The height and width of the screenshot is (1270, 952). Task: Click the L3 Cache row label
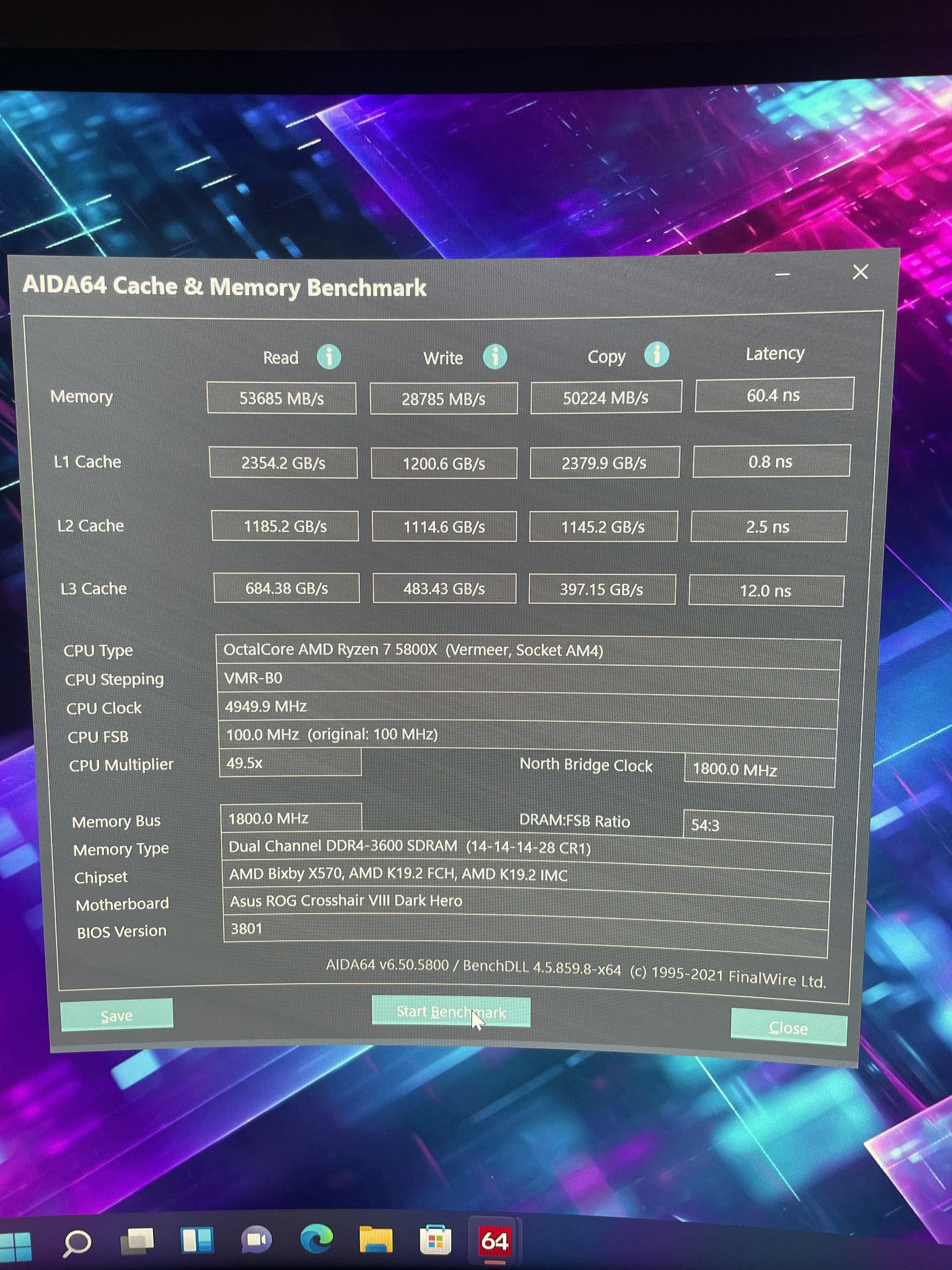pos(93,588)
